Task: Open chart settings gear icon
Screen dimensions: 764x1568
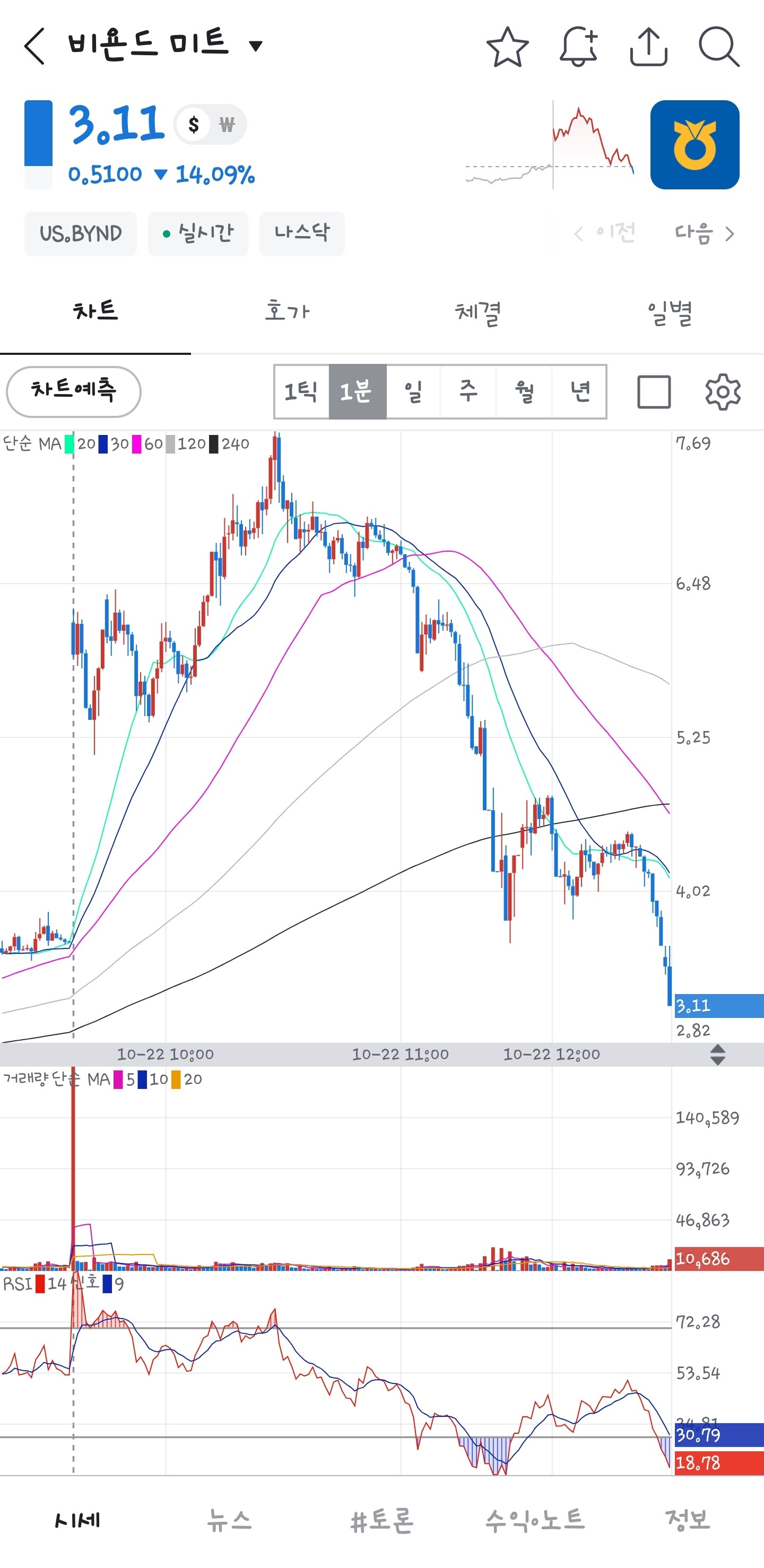Action: (x=723, y=391)
